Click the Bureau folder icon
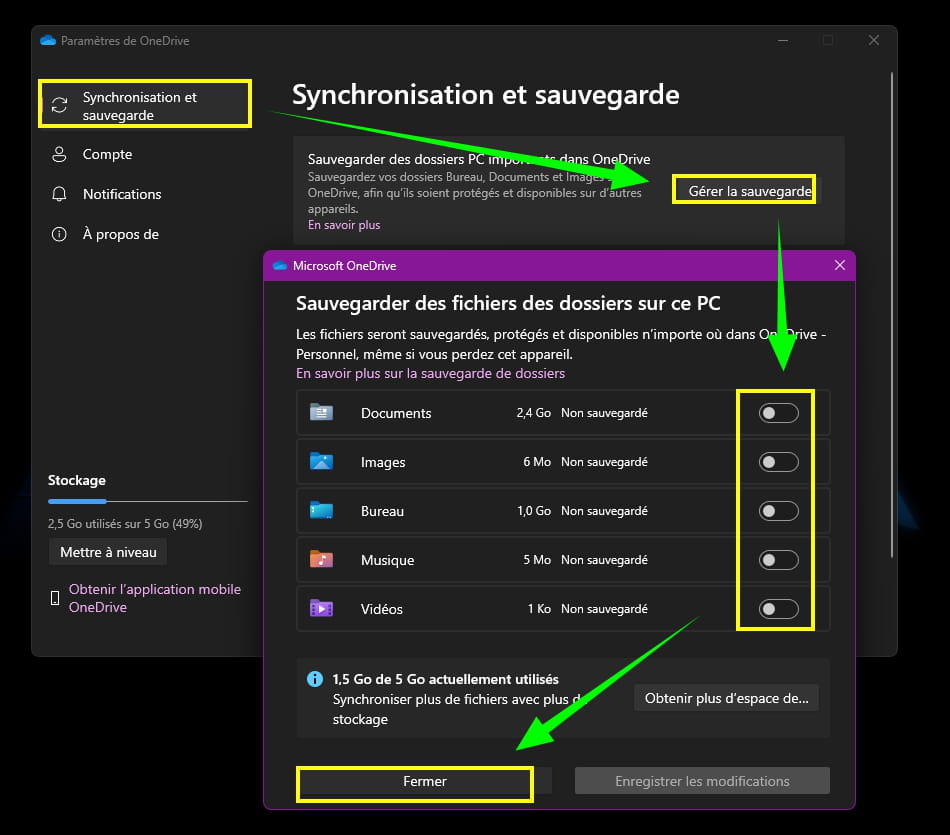This screenshot has height=835, width=950. 321,510
